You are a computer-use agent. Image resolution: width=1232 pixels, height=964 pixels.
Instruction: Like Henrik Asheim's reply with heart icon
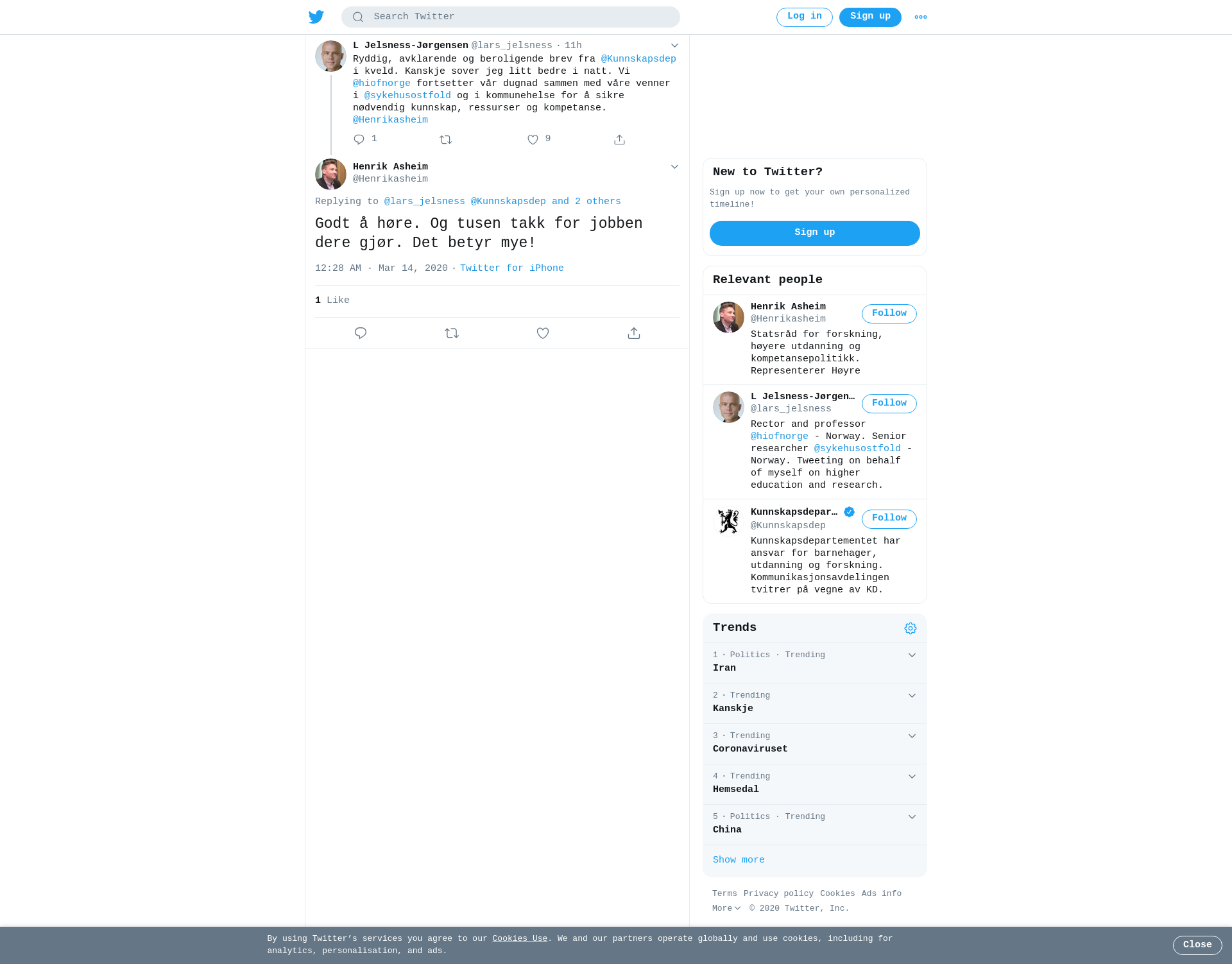pos(543,333)
